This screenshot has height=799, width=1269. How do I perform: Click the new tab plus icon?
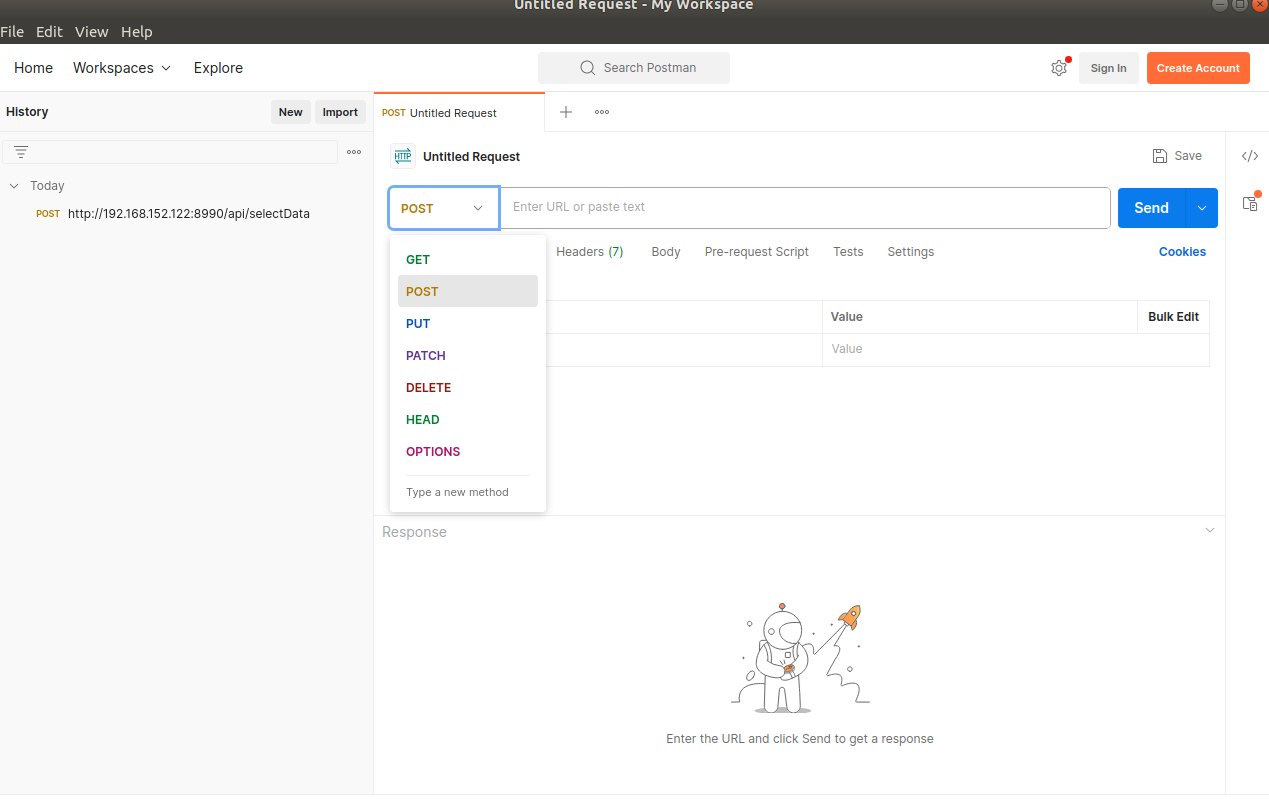click(566, 112)
